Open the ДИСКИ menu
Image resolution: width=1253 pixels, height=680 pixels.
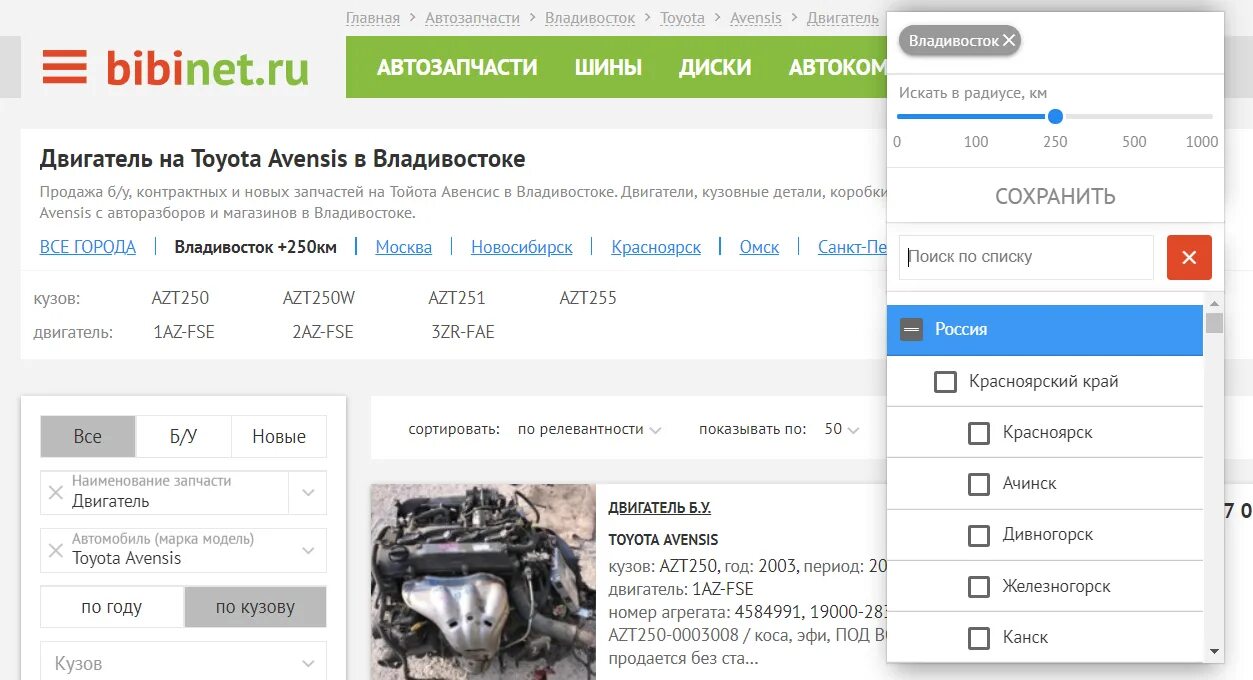715,68
